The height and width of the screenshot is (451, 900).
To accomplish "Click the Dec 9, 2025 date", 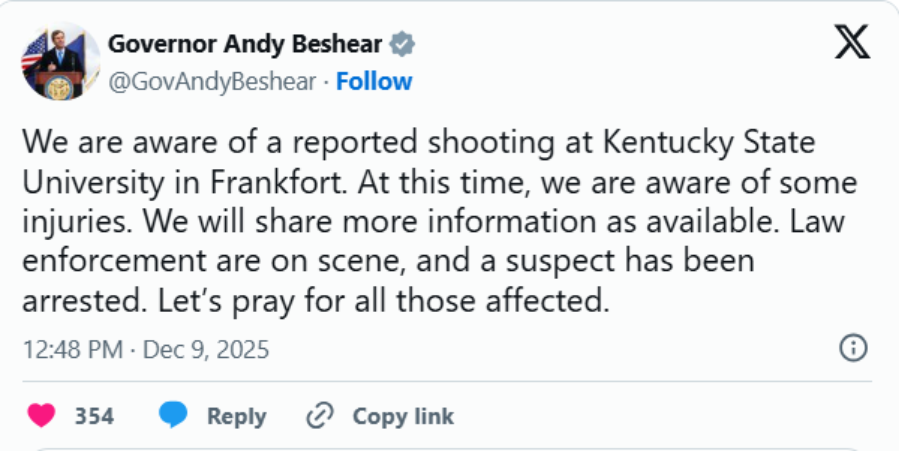I will coord(205,350).
